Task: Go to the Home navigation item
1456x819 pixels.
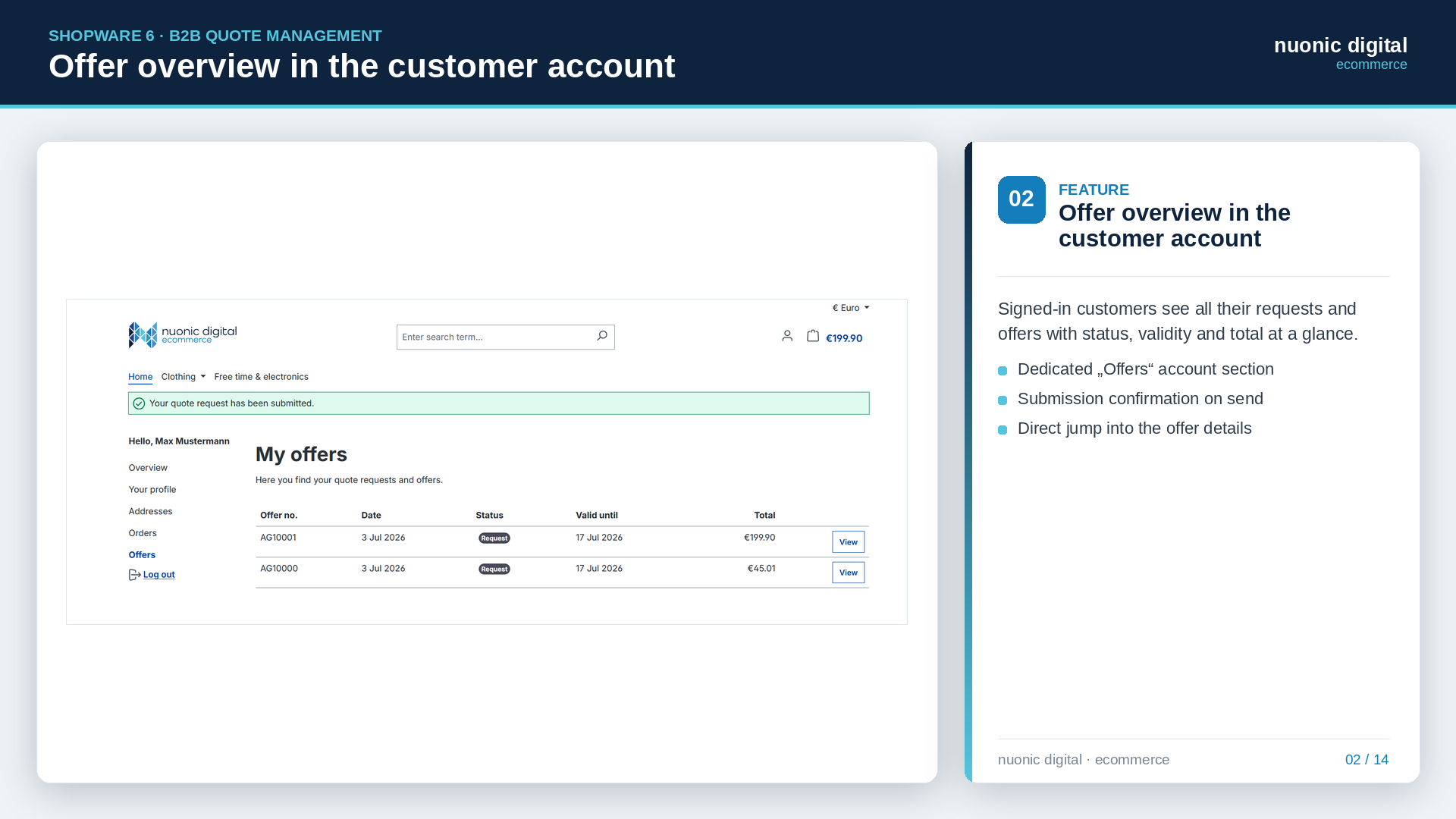Action: click(140, 377)
